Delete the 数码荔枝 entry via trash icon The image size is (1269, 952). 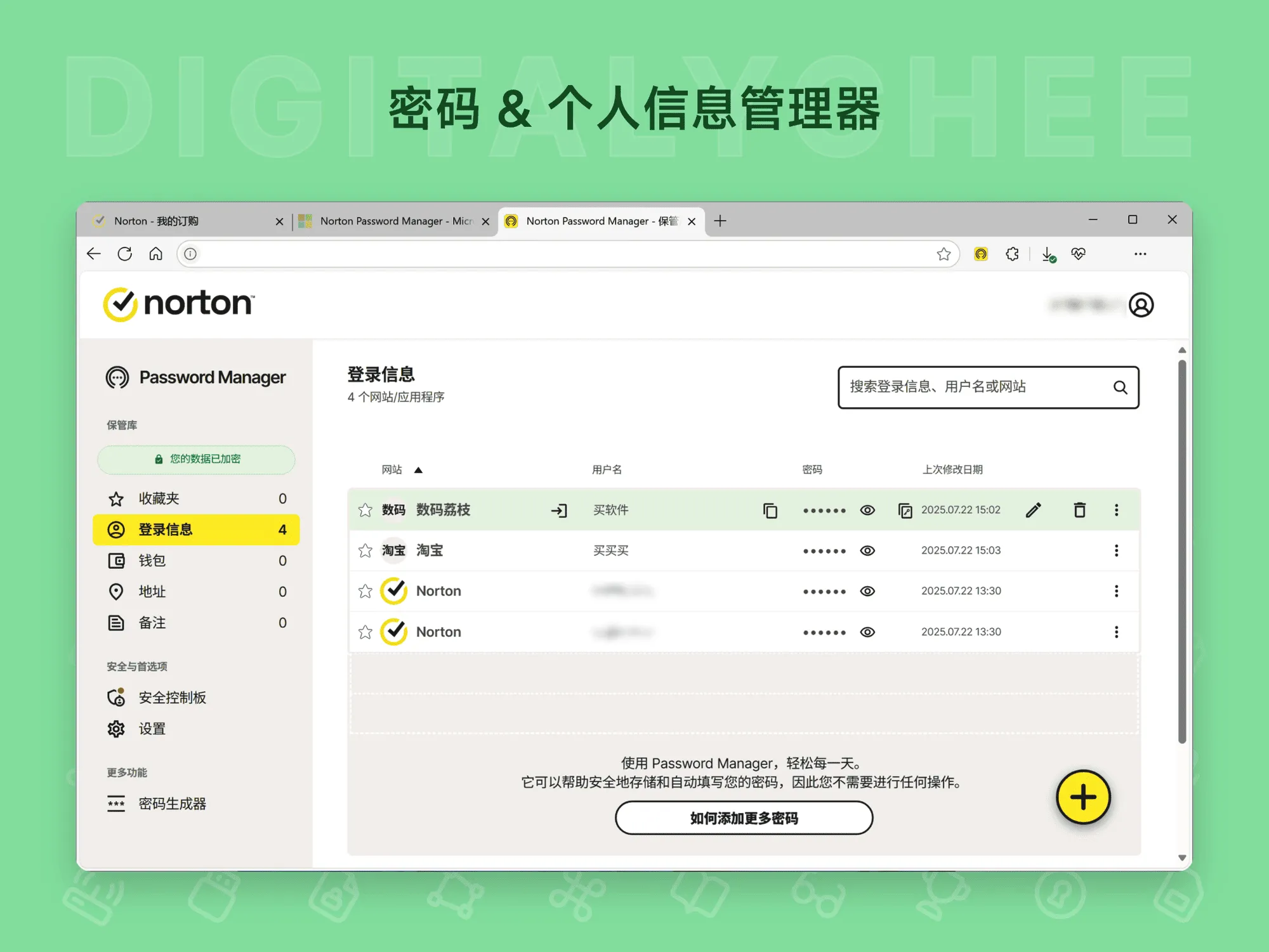[1079, 509]
